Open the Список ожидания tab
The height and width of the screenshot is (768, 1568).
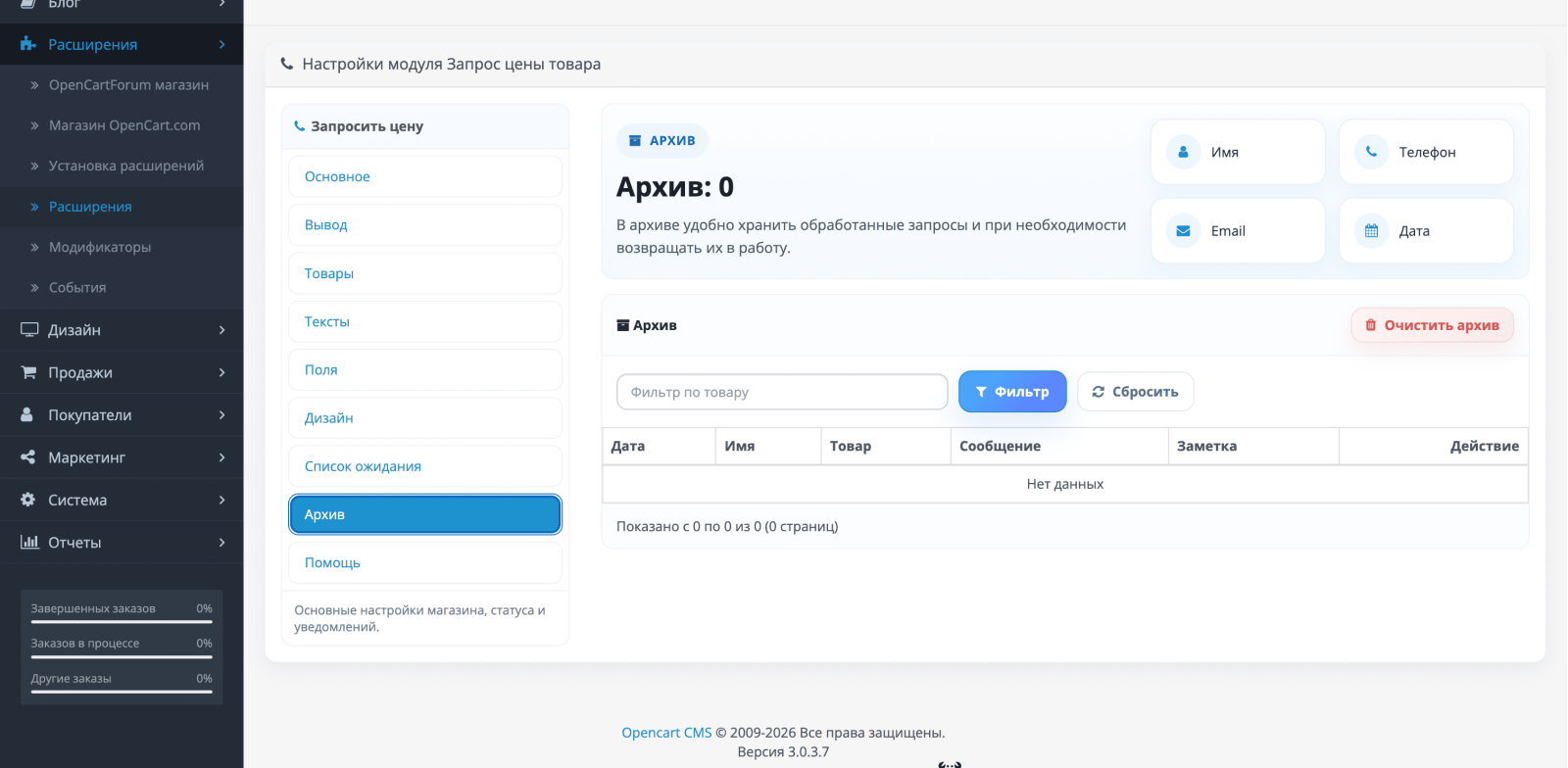425,466
